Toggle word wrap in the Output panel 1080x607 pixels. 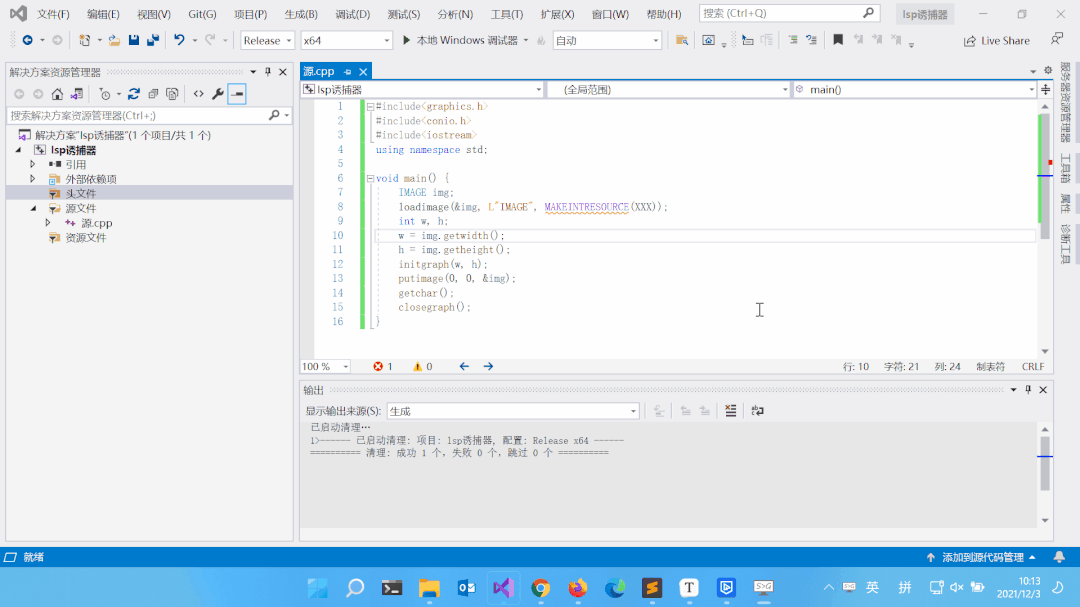pos(758,411)
